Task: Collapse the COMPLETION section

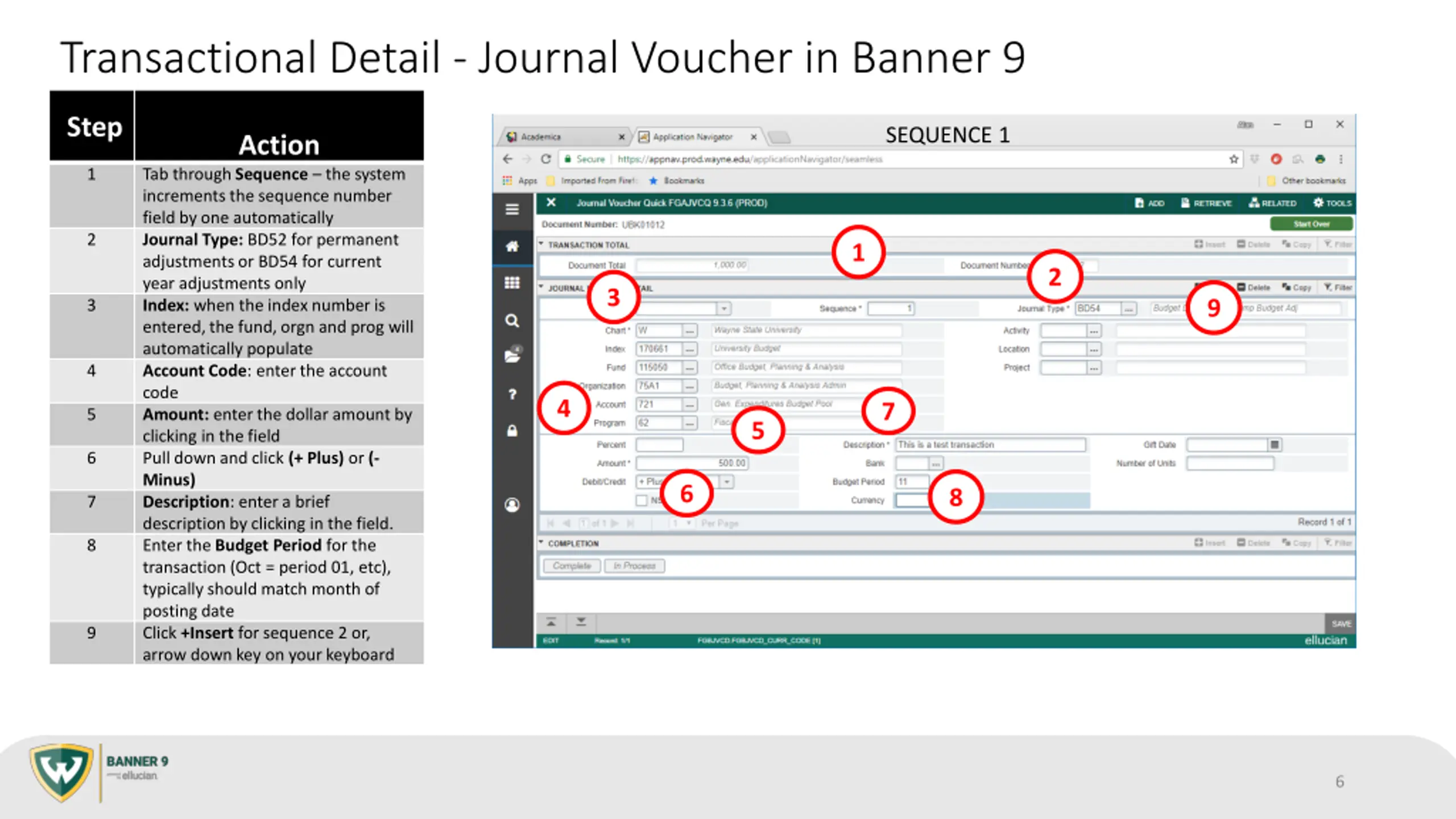Action: [541, 543]
